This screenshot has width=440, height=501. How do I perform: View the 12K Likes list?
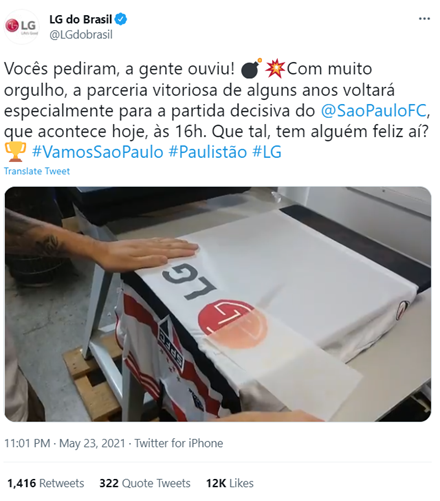[x=230, y=483]
